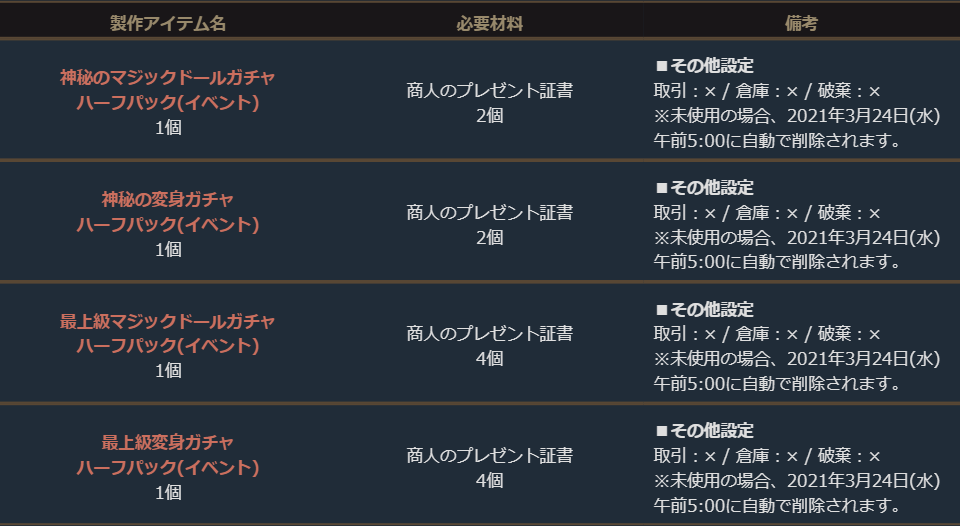Click 商人のプレゼント証書 in the 神秘のマジックドールガチャ row
The image size is (960, 526).
click(489, 91)
